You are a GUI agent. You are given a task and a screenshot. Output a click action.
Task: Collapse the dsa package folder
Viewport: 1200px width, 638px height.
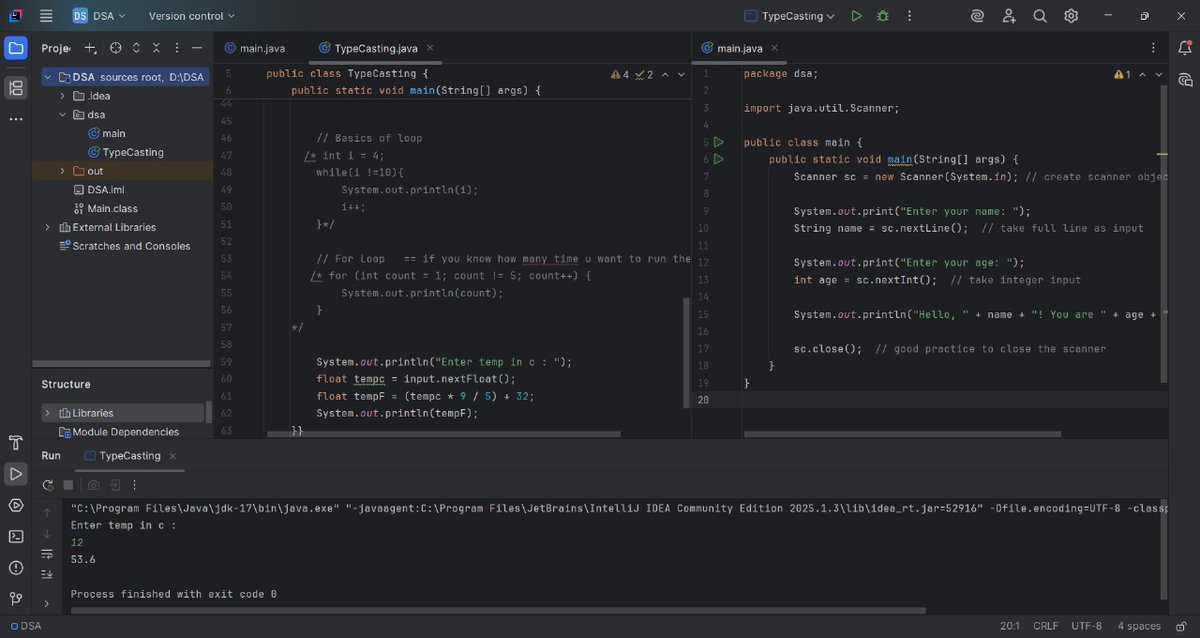coord(63,115)
